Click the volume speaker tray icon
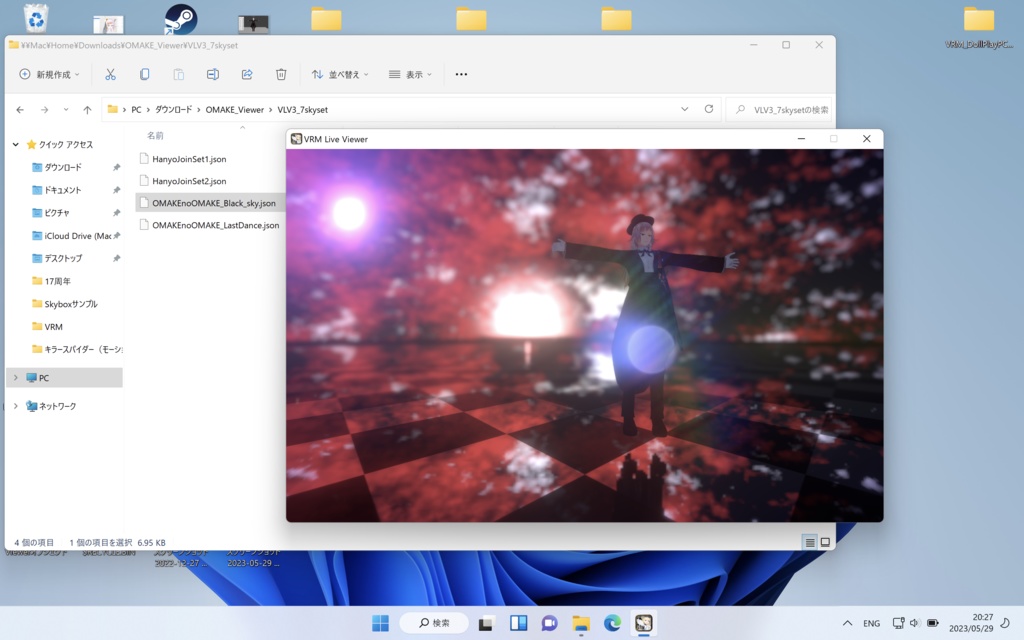1024x640 pixels. pyautogui.click(x=915, y=623)
